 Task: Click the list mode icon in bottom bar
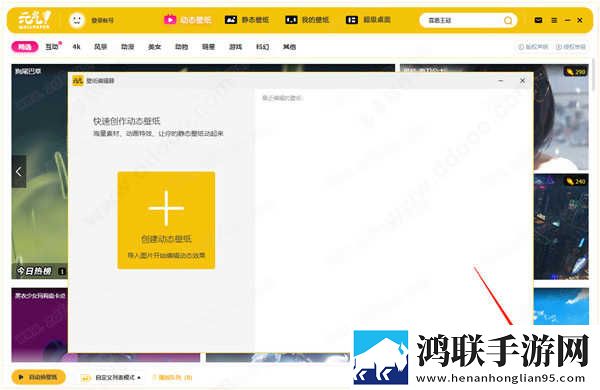85,378
